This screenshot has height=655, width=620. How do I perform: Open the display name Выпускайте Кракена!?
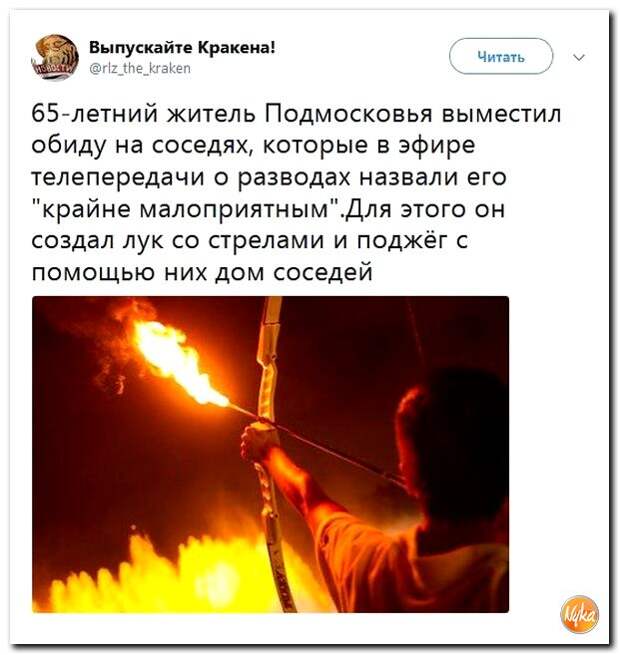click(x=182, y=48)
